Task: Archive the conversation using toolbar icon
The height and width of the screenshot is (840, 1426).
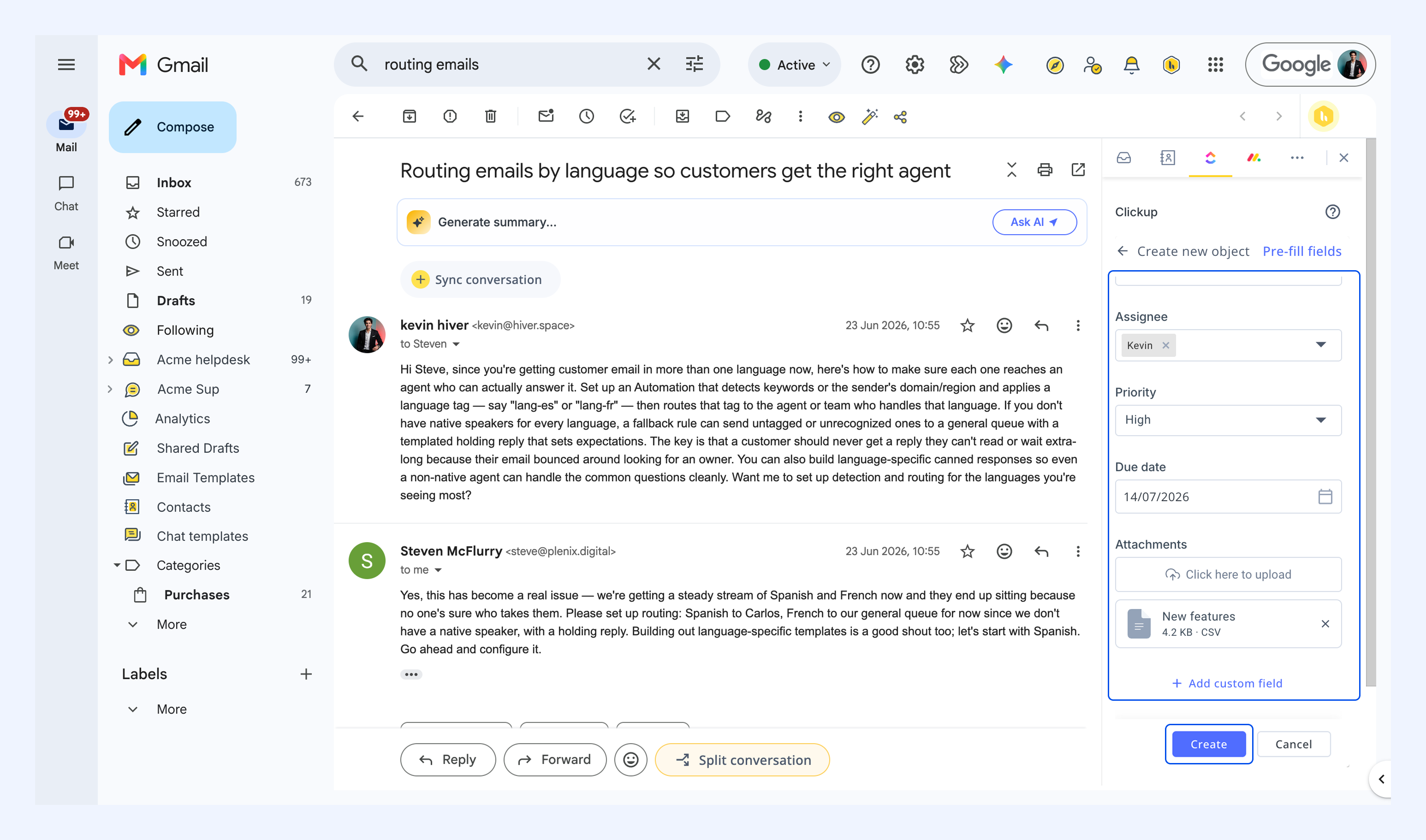Action: tap(409, 117)
